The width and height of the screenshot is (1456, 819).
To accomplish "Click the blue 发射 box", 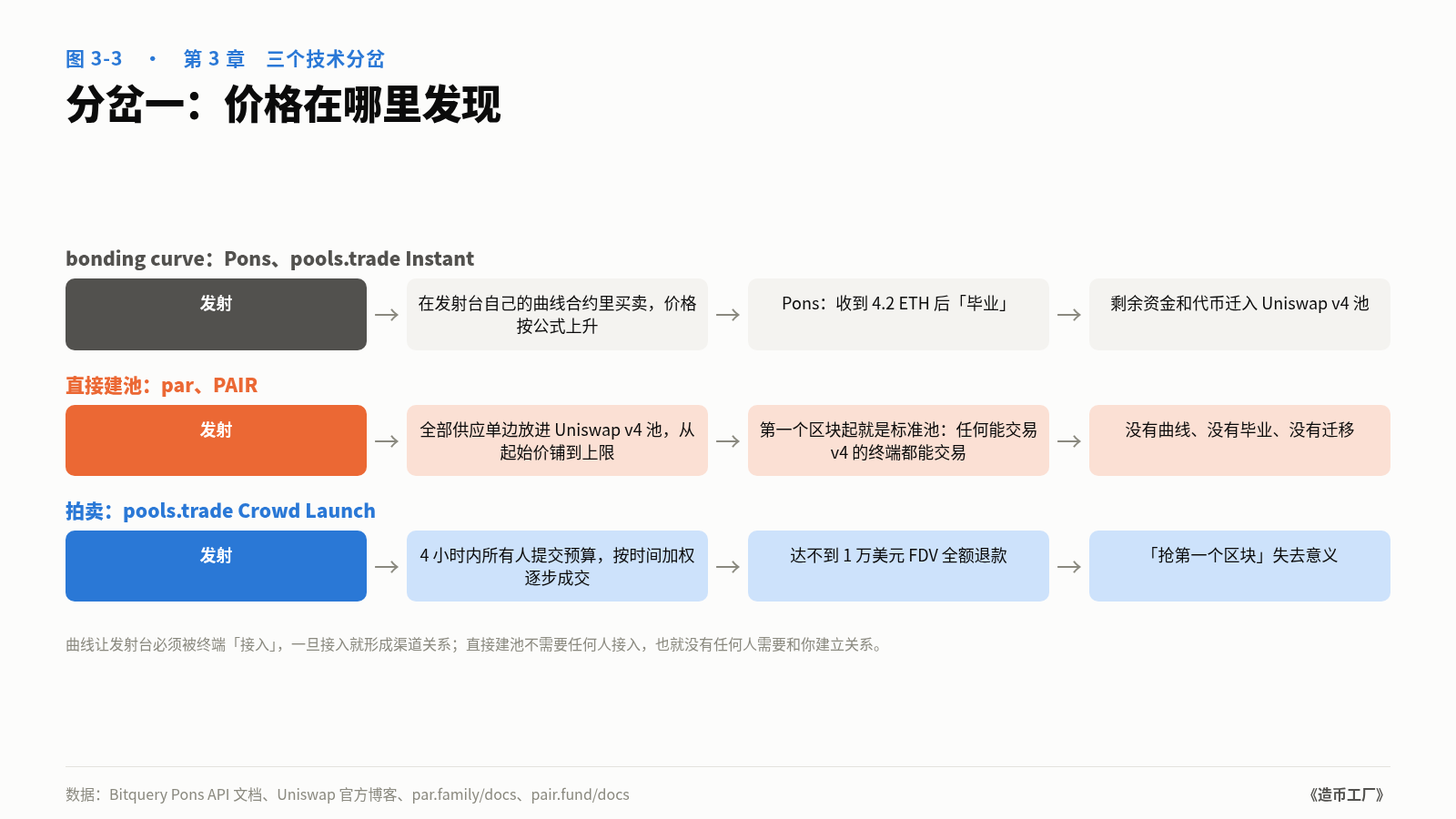I will click(x=216, y=566).
